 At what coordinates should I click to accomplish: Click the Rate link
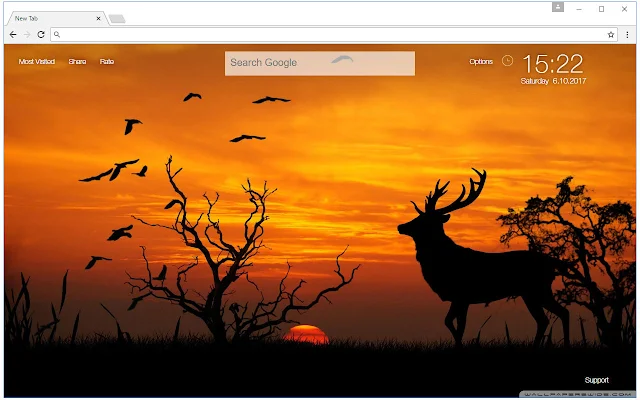tap(107, 62)
